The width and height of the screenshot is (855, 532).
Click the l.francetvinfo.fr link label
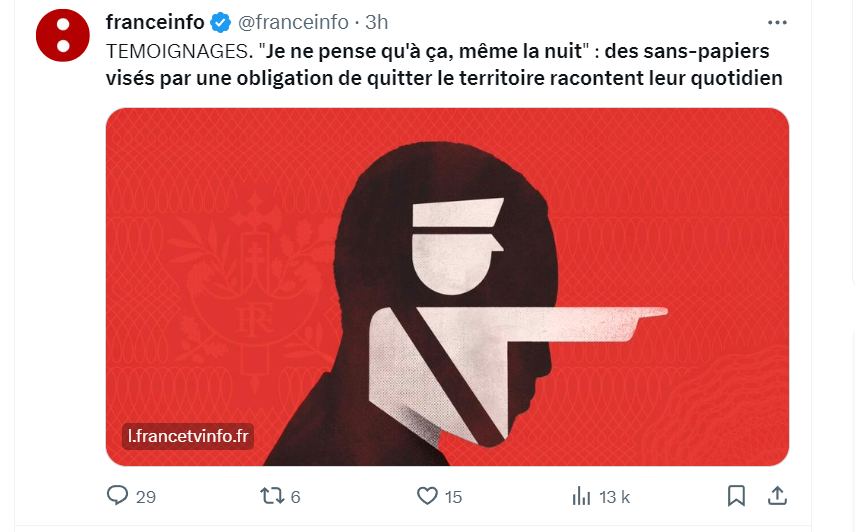(x=188, y=436)
